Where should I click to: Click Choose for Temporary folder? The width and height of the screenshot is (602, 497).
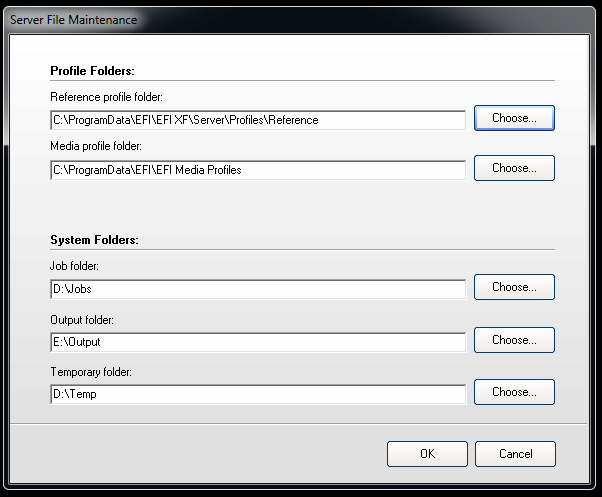pos(514,392)
